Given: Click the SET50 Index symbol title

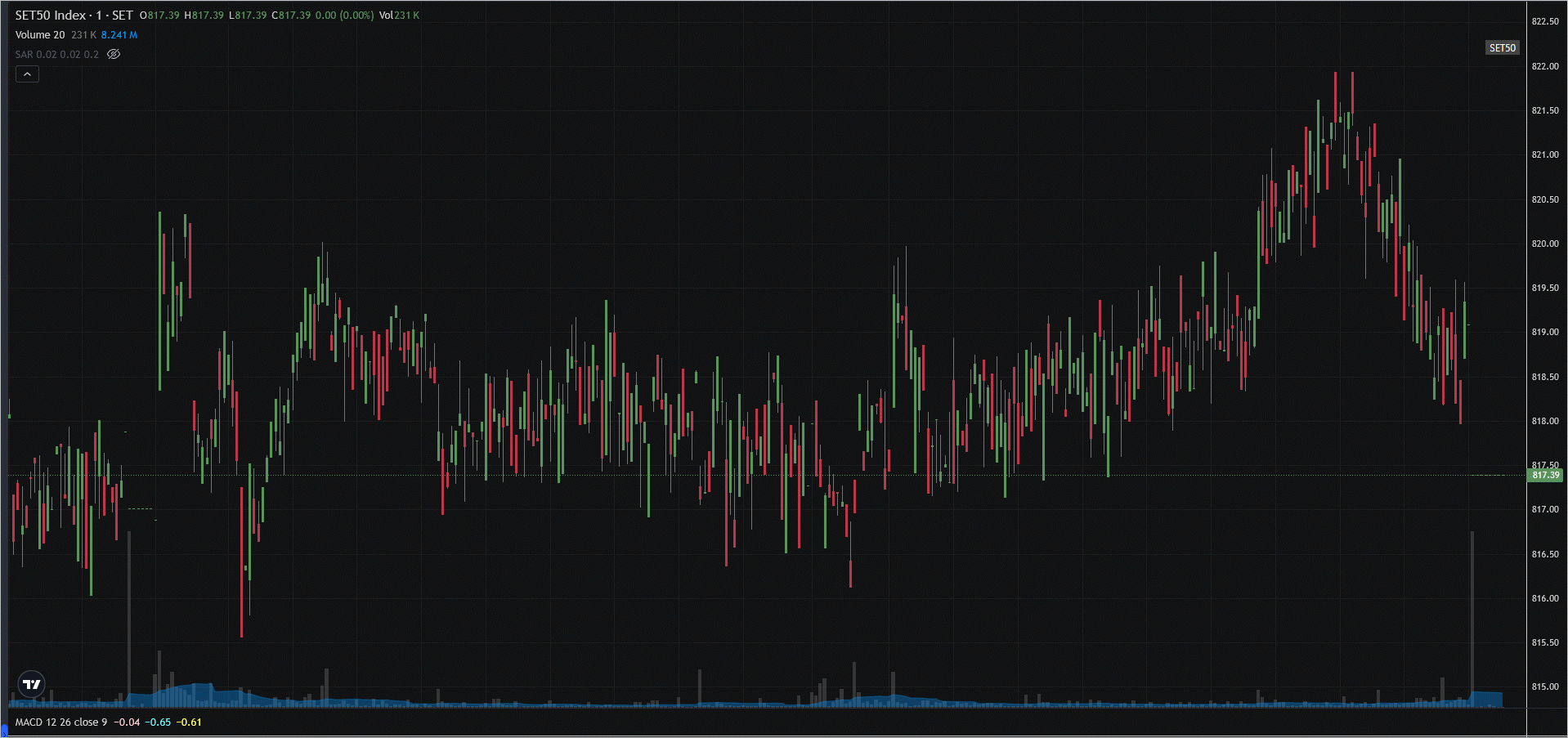Looking at the screenshot, I should [74, 15].
